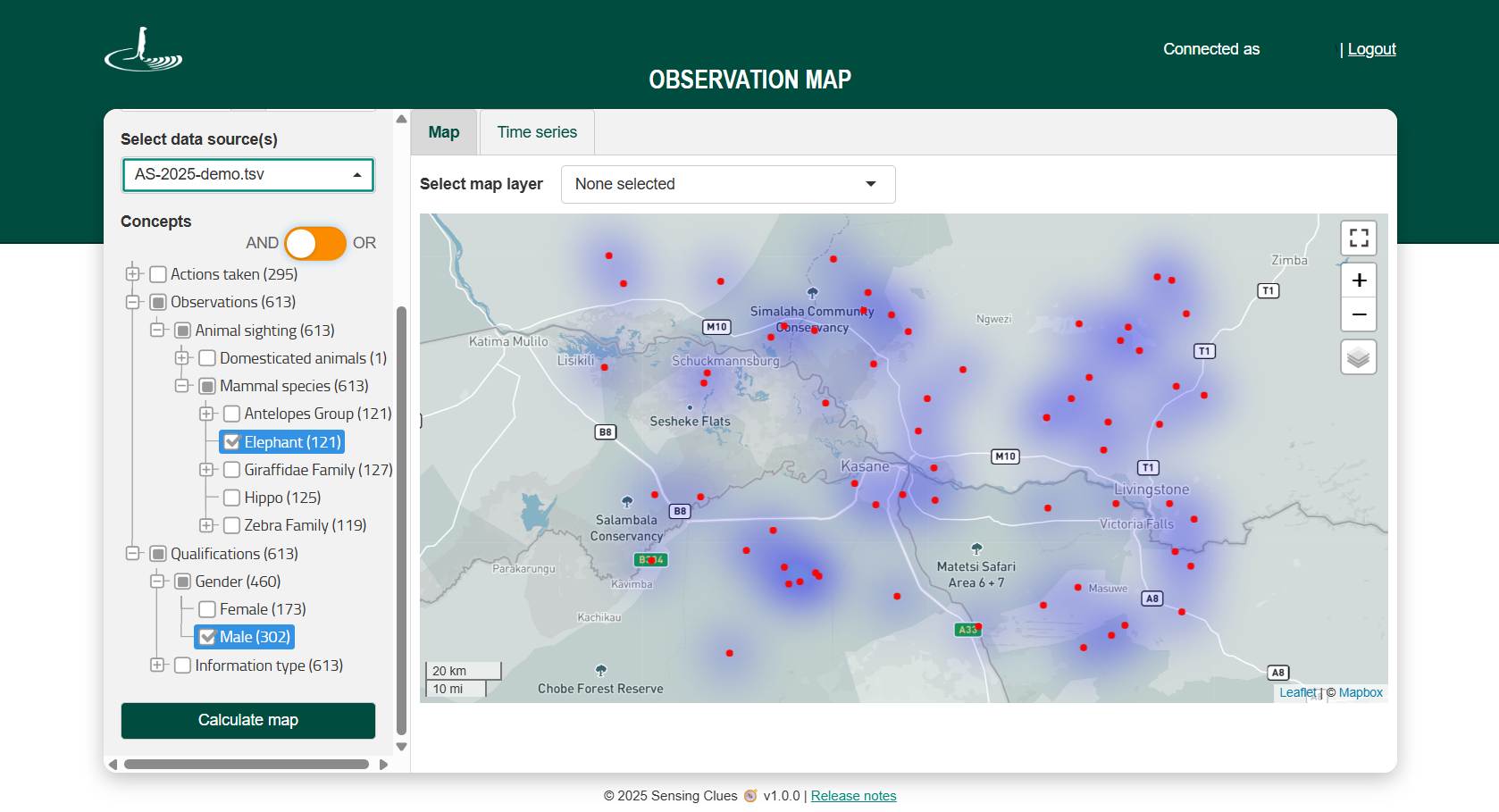The image size is (1499, 812).
Task: Check the Giraffidae Family checkbox
Action: coord(231,470)
